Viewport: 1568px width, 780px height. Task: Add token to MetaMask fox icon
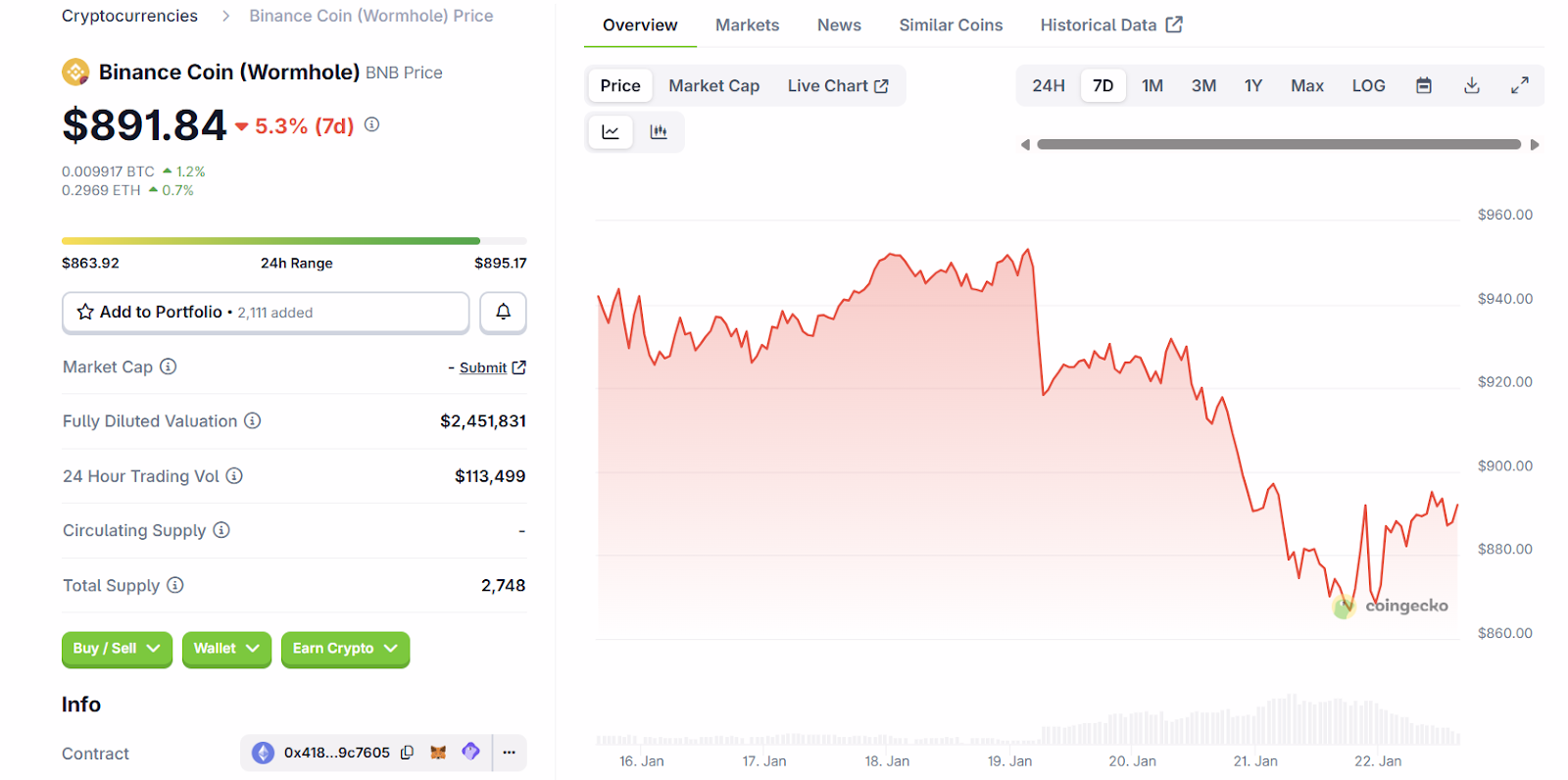pyautogui.click(x=438, y=753)
